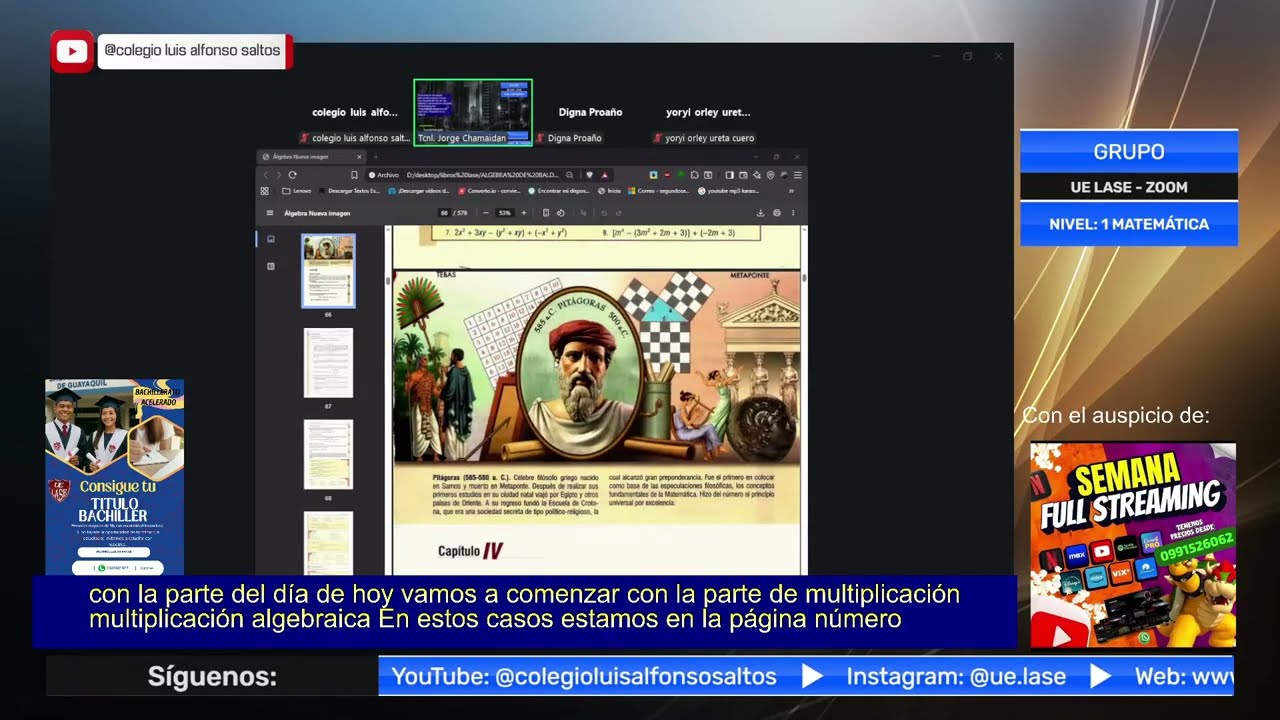
Task: Open the Brave wallet icon
Action: (743, 175)
